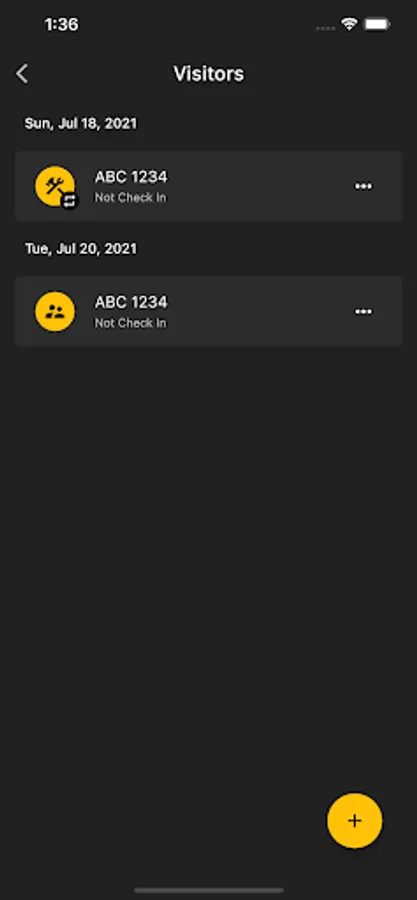Viewport: 417px width, 900px height.
Task: Go back using the top-left arrow
Action: click(x=22, y=73)
